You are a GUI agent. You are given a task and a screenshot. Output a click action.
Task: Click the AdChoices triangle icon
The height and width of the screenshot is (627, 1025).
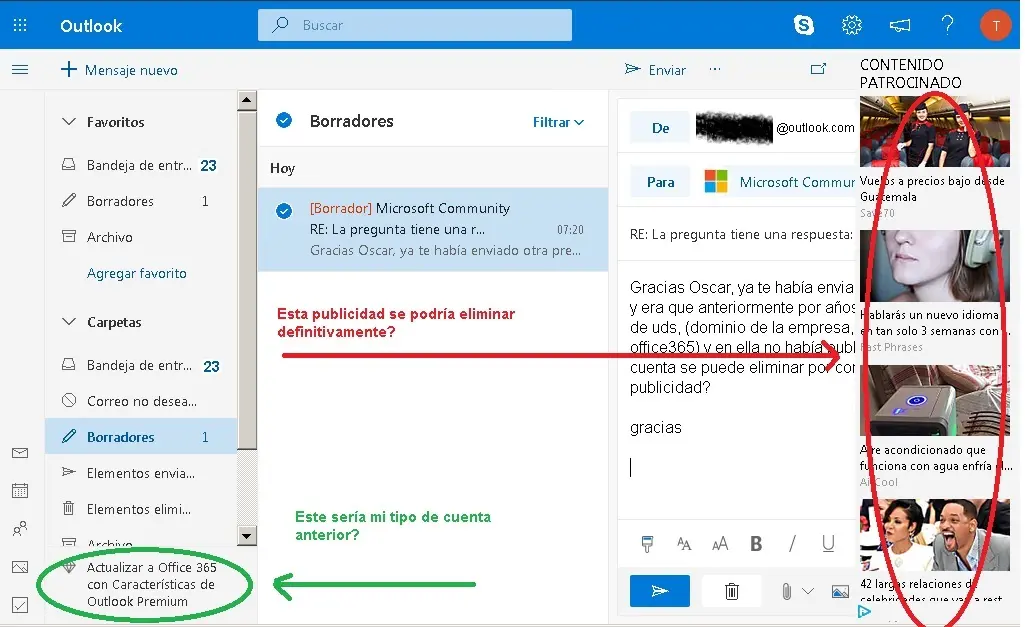[864, 611]
